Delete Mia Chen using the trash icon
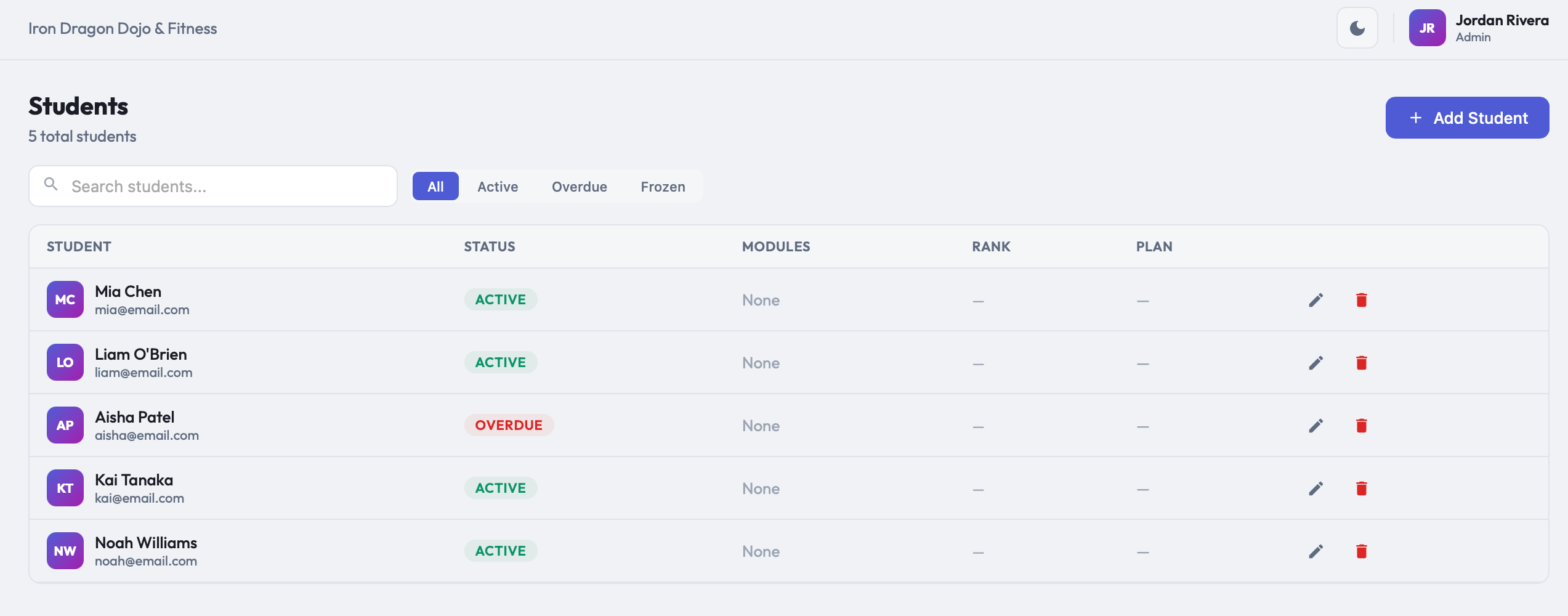Viewport: 1568px width, 616px height. click(x=1361, y=300)
